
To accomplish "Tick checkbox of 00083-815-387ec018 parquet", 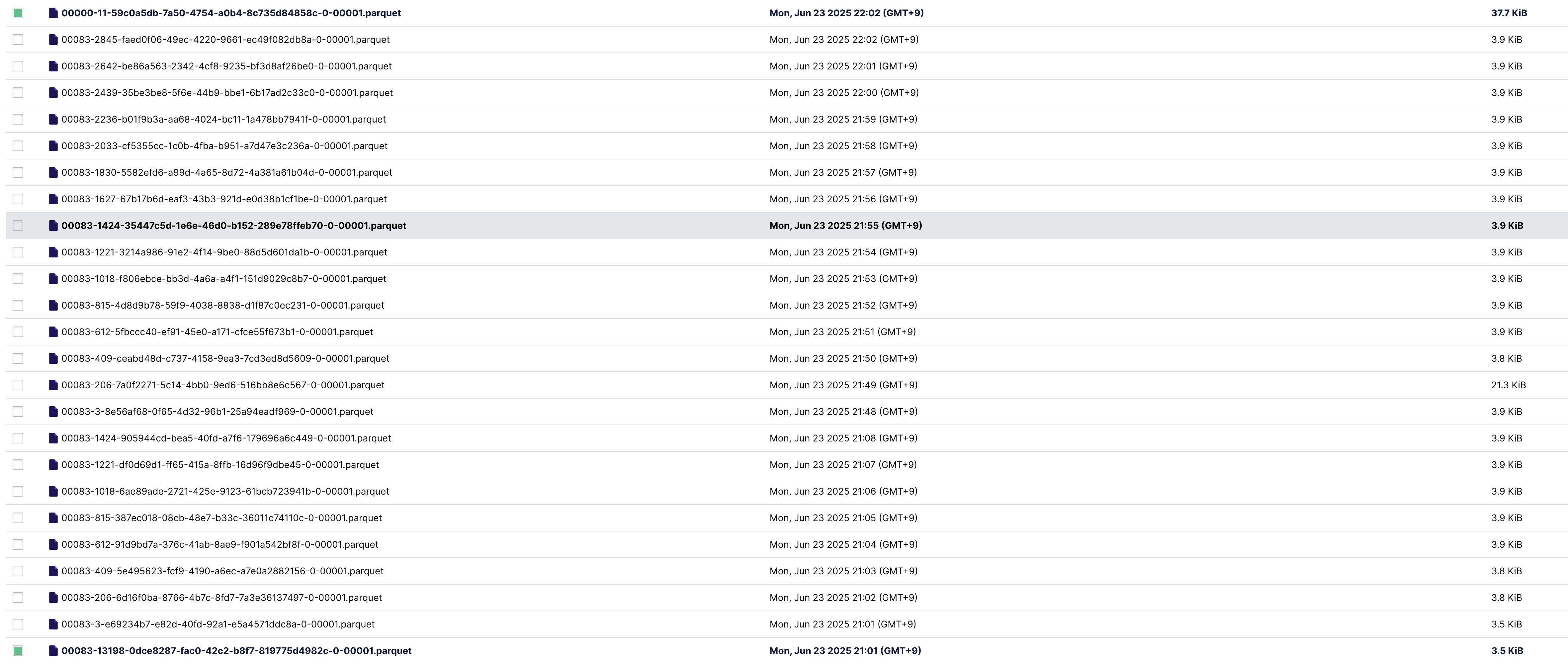I will [18, 518].
